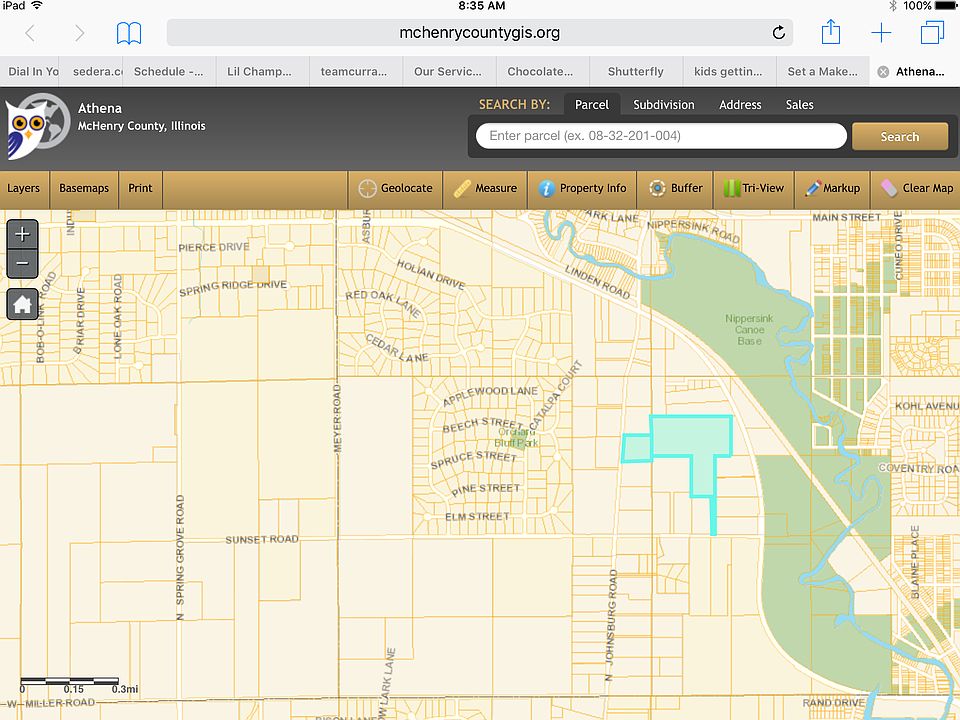This screenshot has width=960, height=720.
Task: Clear the map with eraser tool
Action: click(x=916, y=188)
